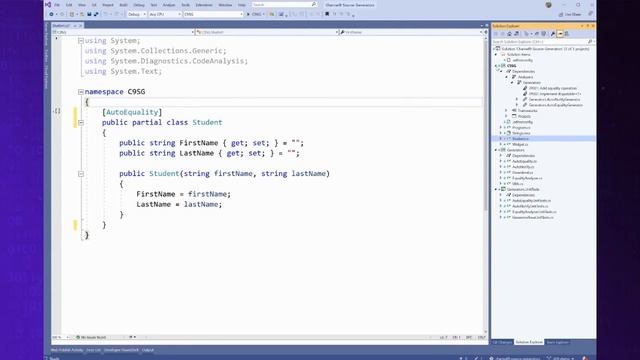Select Widget.cs in Solution Explorer
640x360 pixels.
click(519, 144)
